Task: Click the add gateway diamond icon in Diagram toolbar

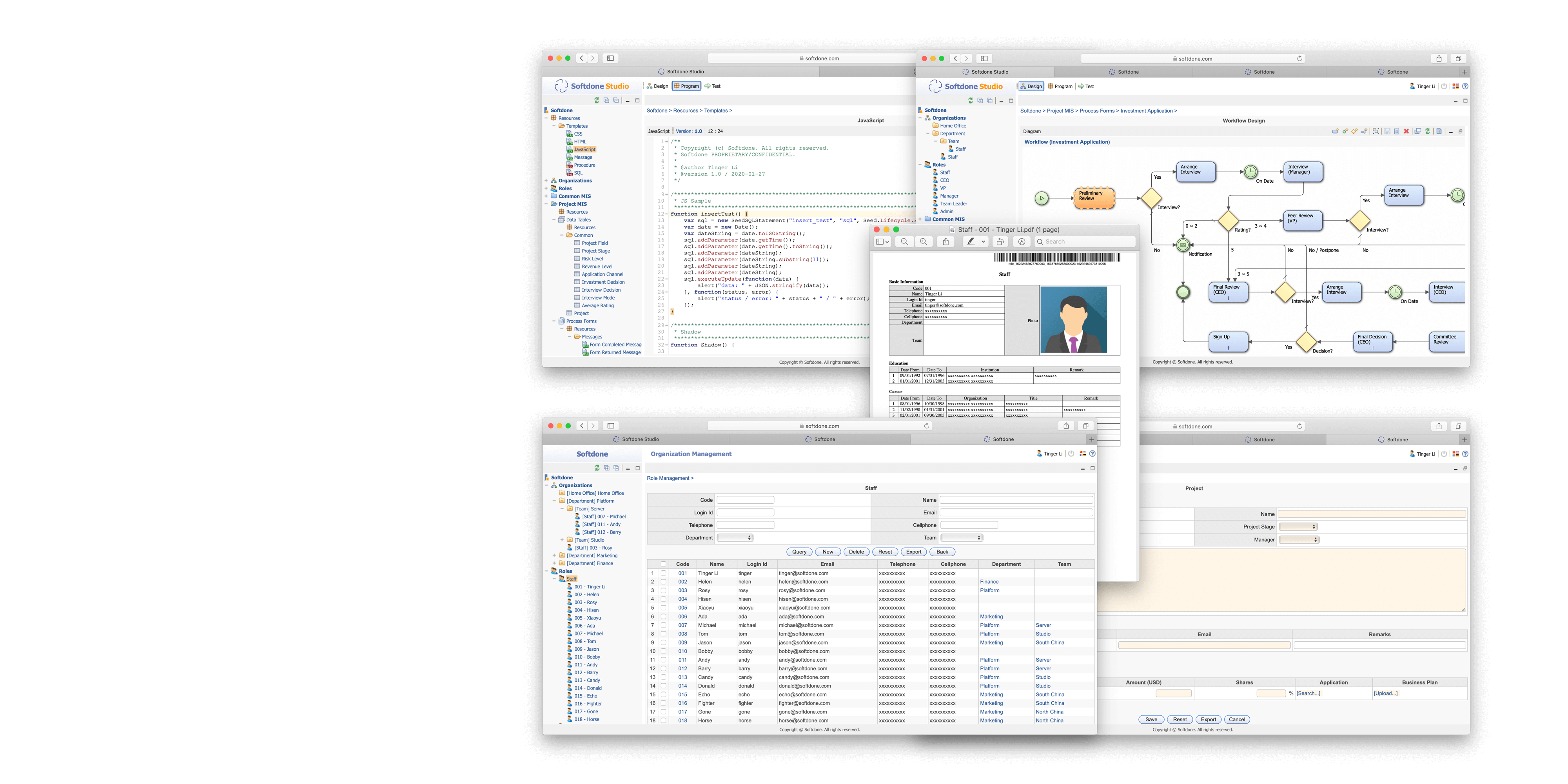Action: 1355,131
